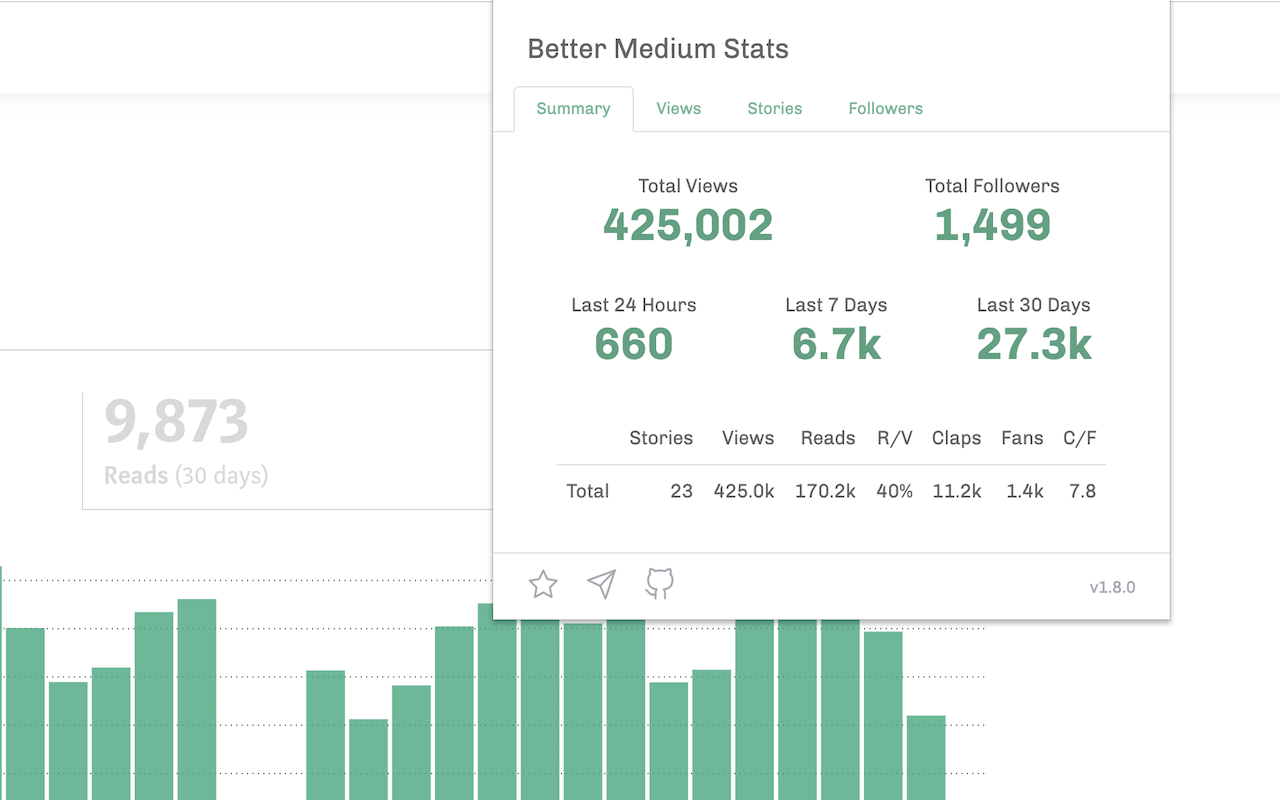1280x800 pixels.
Task: Click the 425,002 total views value
Action: point(688,225)
